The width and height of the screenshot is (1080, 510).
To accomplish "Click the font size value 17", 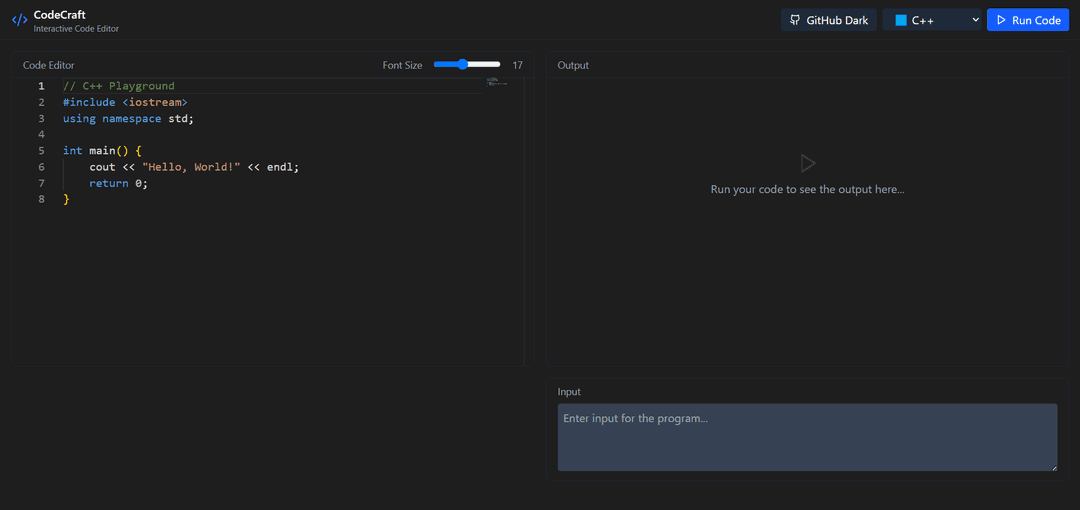I will pos(518,65).
